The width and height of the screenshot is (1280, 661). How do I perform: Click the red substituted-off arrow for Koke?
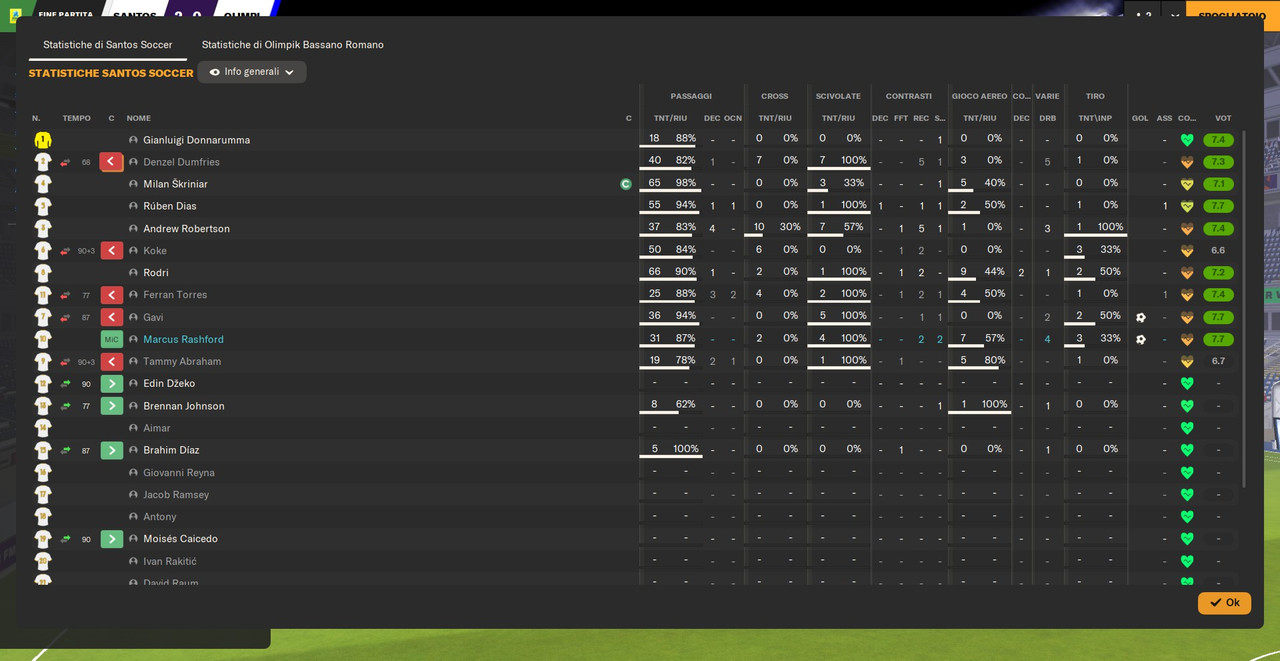111,251
